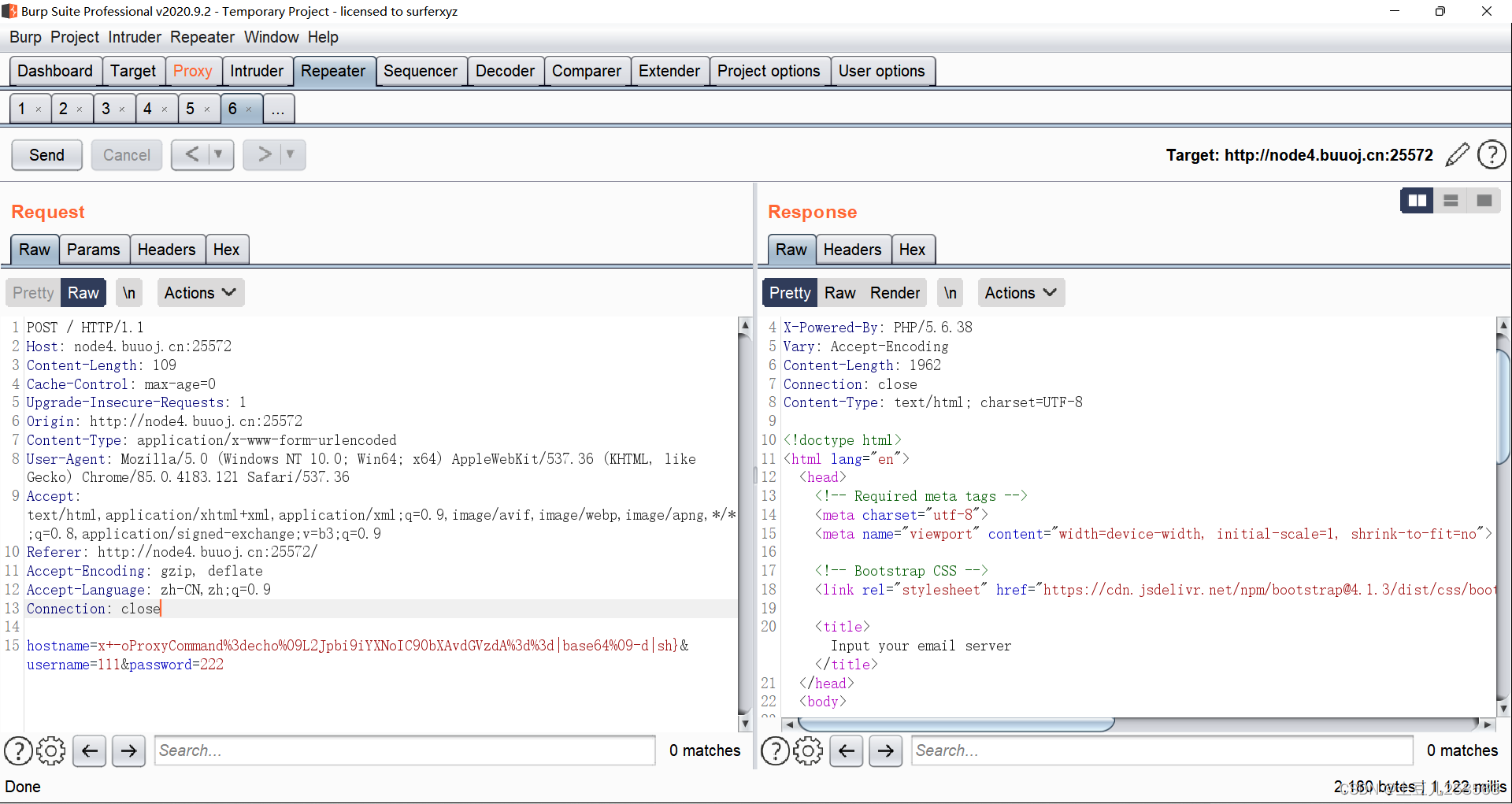Image resolution: width=1512 pixels, height=804 pixels.
Task: Open the User options tab
Action: tap(882, 71)
